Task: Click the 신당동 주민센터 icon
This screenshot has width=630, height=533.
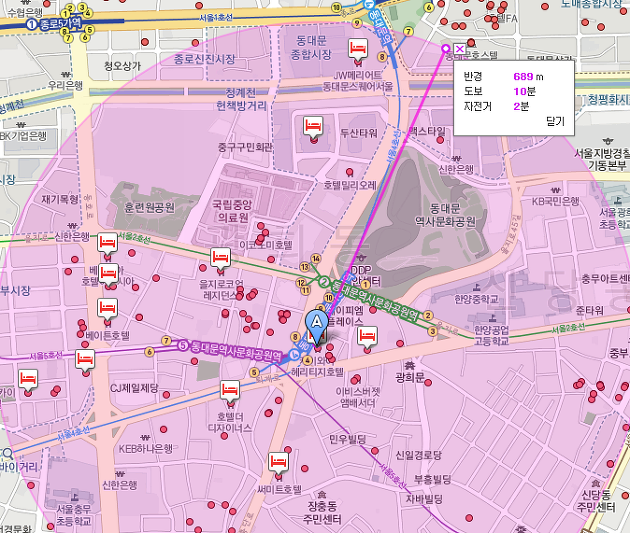Action: pyautogui.click(x=596, y=483)
